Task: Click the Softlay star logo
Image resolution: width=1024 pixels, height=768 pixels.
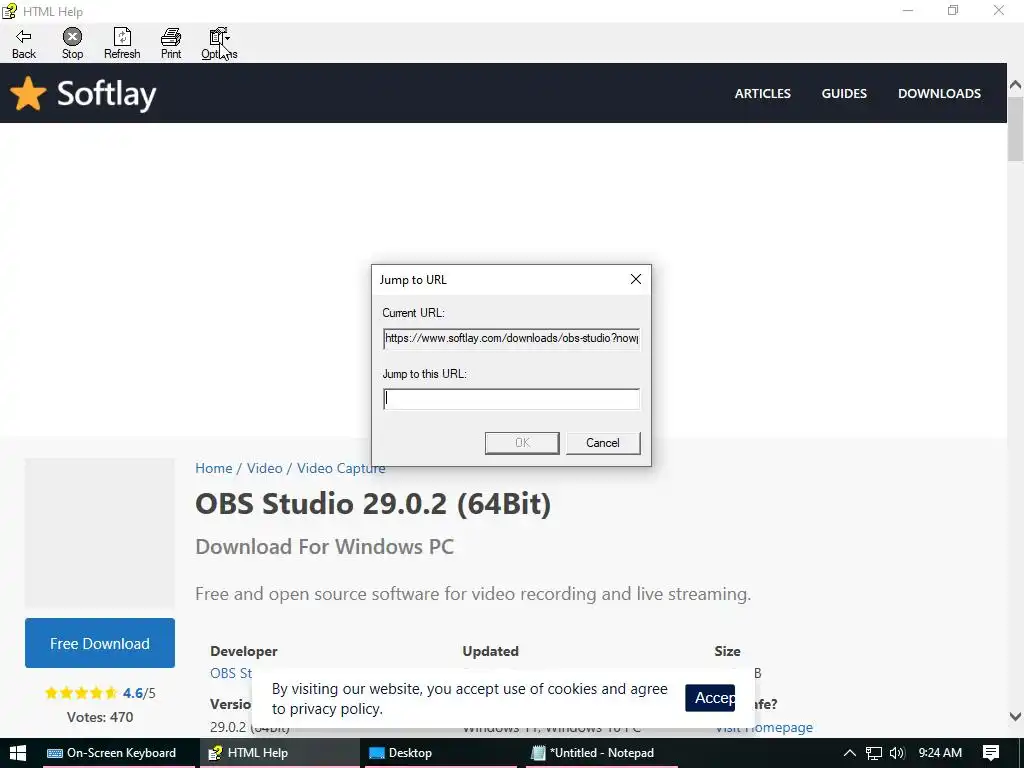Action: [x=28, y=93]
